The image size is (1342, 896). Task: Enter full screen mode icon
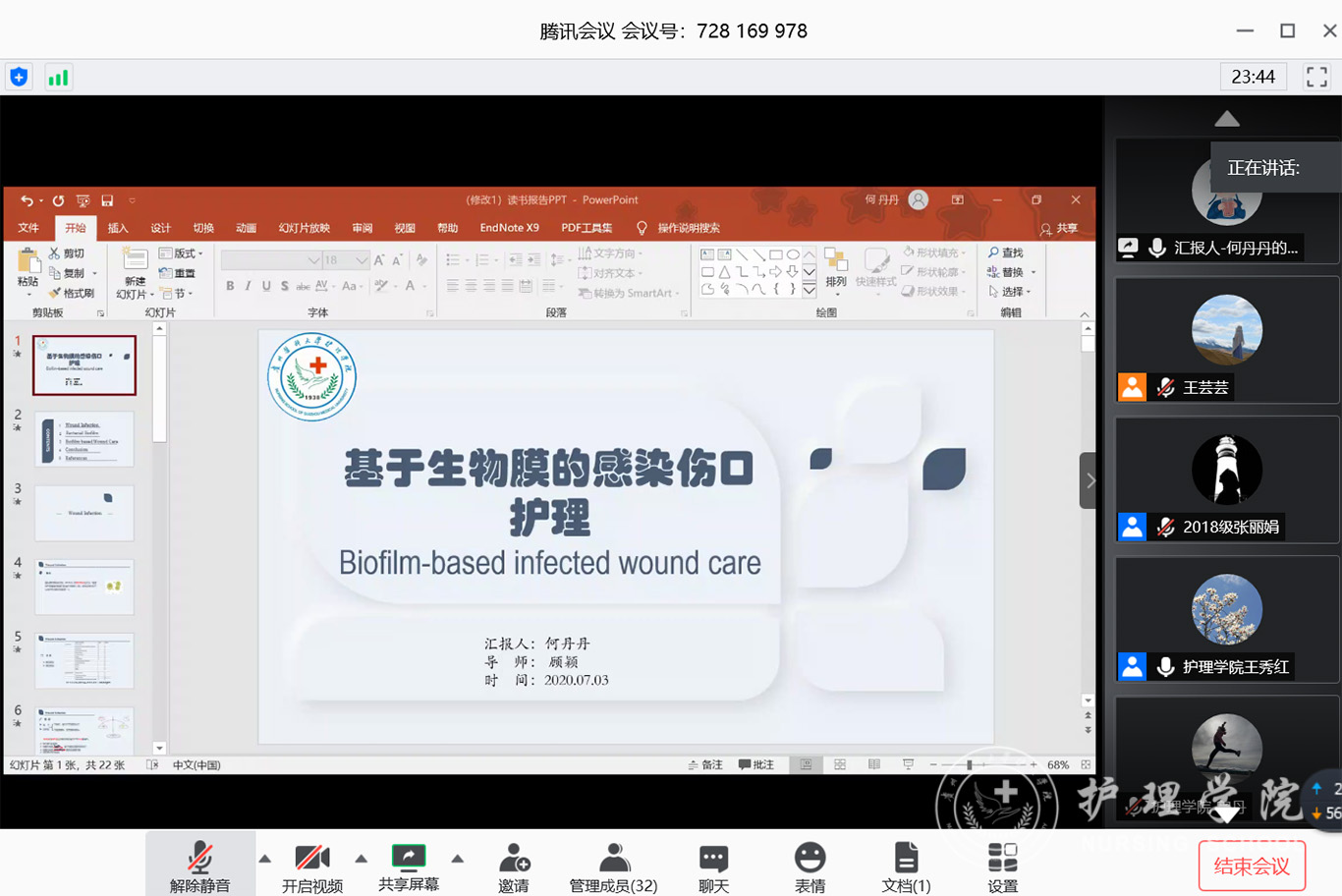[x=1316, y=77]
